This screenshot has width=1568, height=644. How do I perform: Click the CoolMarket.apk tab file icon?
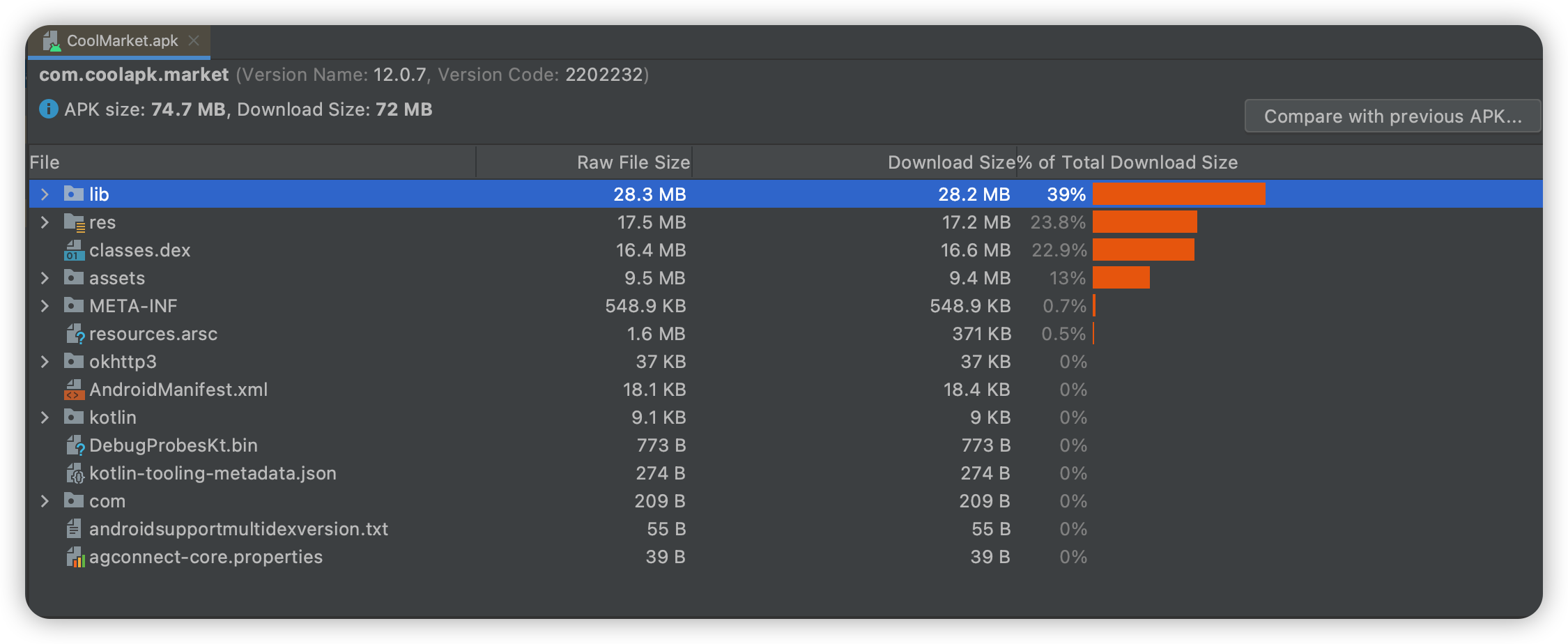click(52, 41)
